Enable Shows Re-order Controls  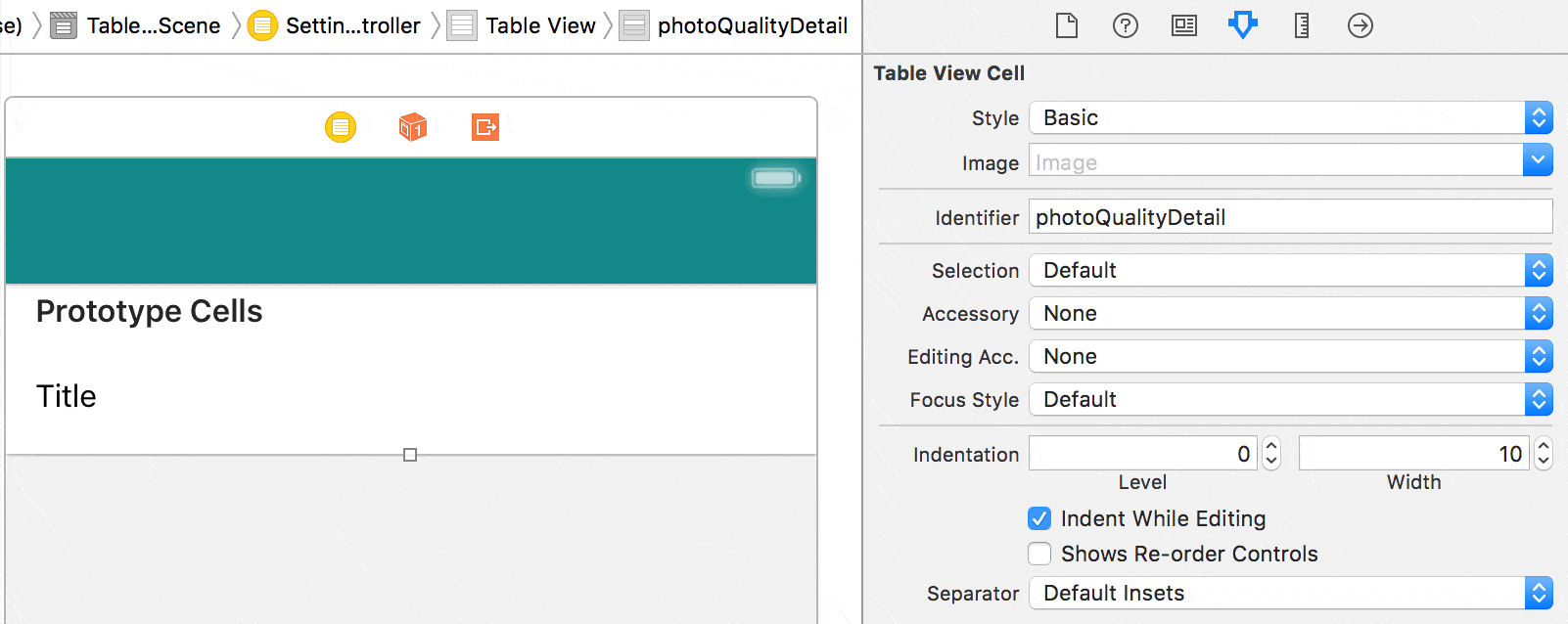click(x=1039, y=554)
